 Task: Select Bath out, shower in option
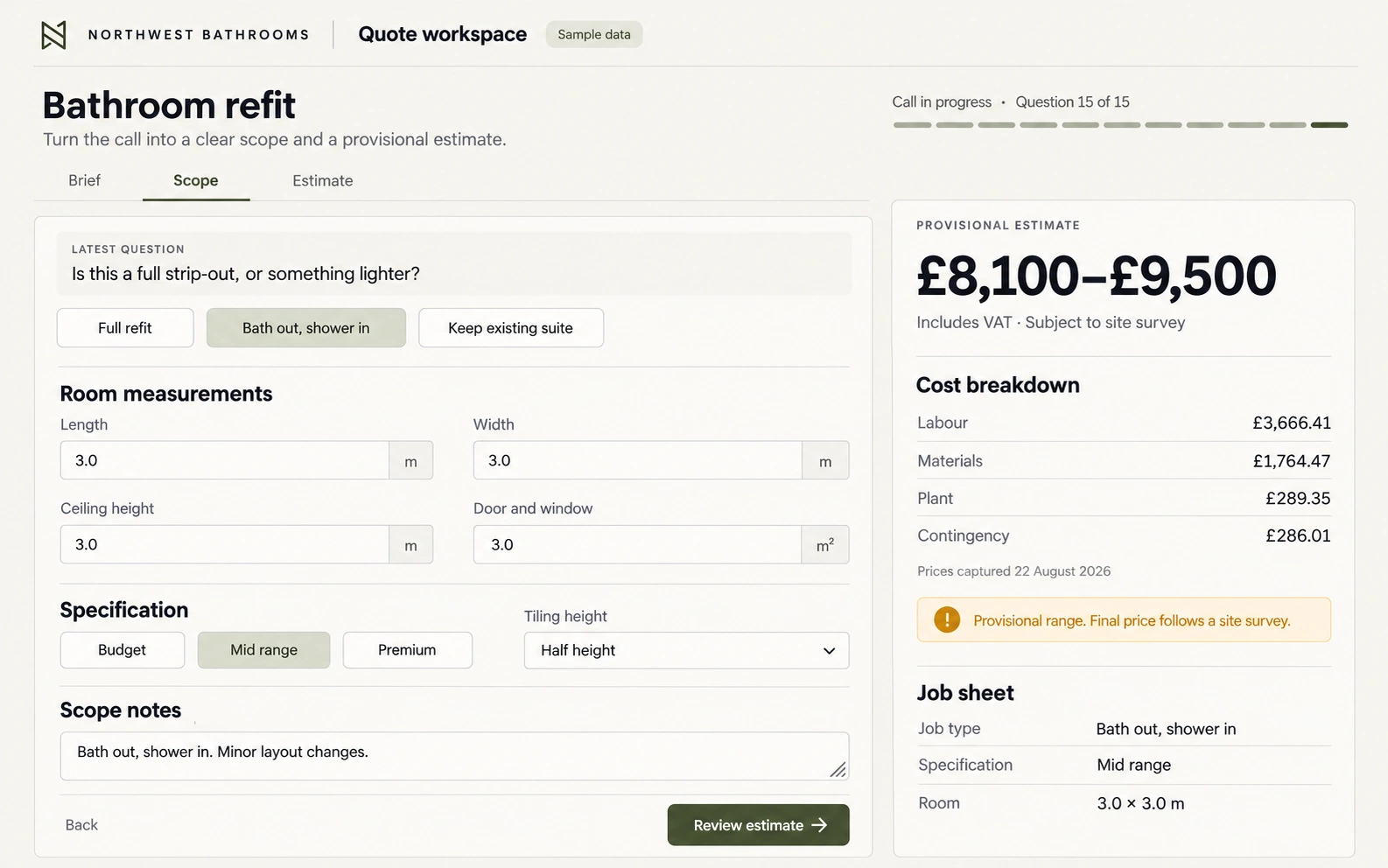306,328
